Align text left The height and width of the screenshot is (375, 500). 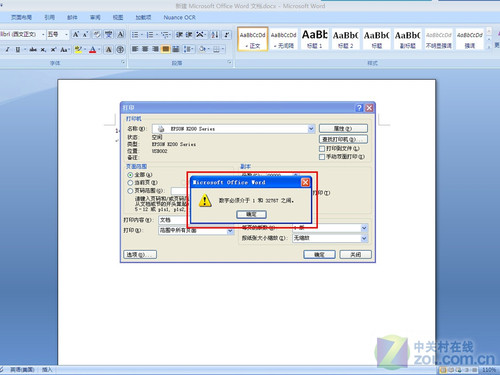point(135,49)
